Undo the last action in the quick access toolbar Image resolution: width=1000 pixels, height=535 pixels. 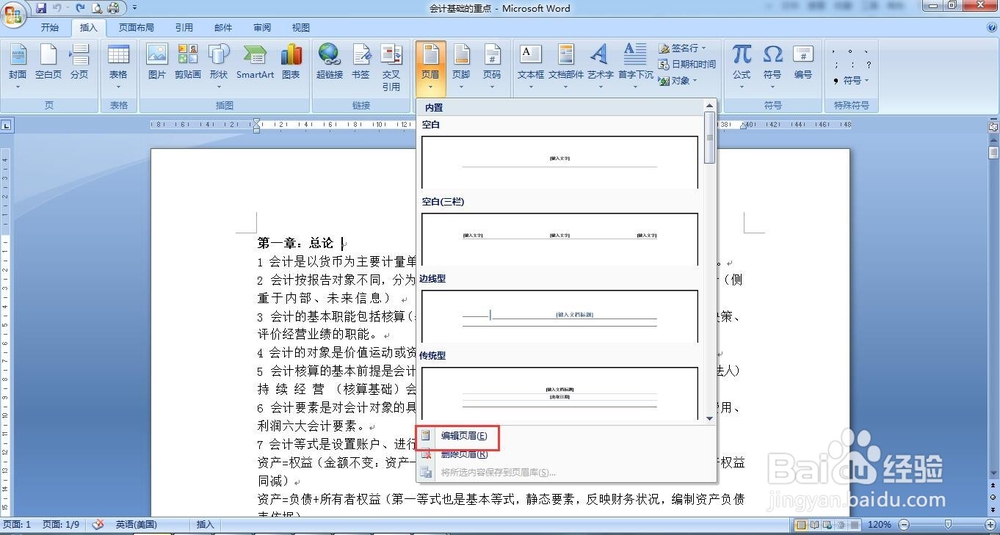pyautogui.click(x=57, y=8)
